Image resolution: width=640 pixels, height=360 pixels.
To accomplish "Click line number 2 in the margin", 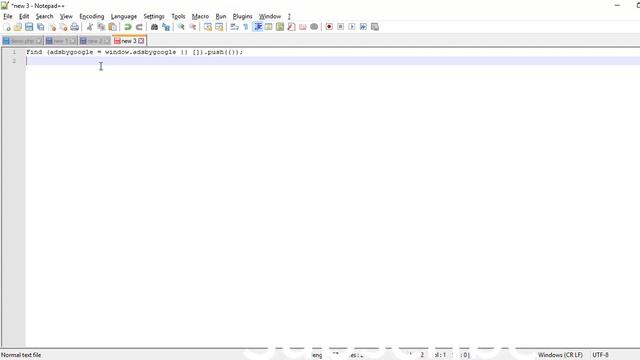I will point(14,61).
